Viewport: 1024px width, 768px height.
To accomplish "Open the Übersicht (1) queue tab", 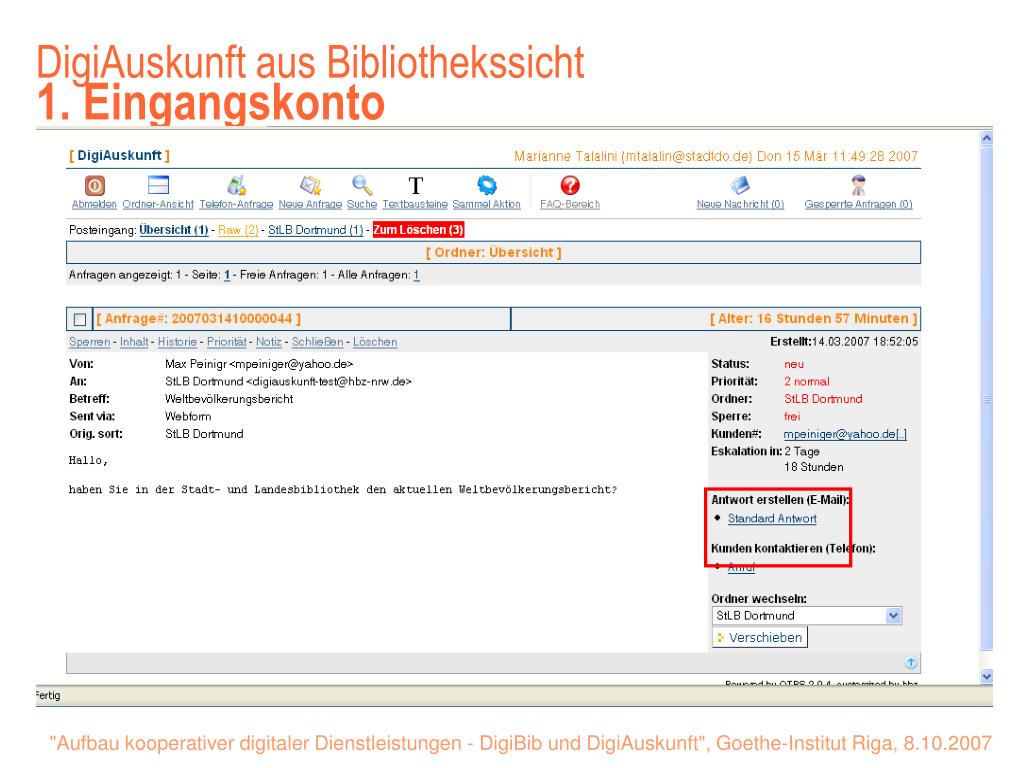I will coord(174,230).
